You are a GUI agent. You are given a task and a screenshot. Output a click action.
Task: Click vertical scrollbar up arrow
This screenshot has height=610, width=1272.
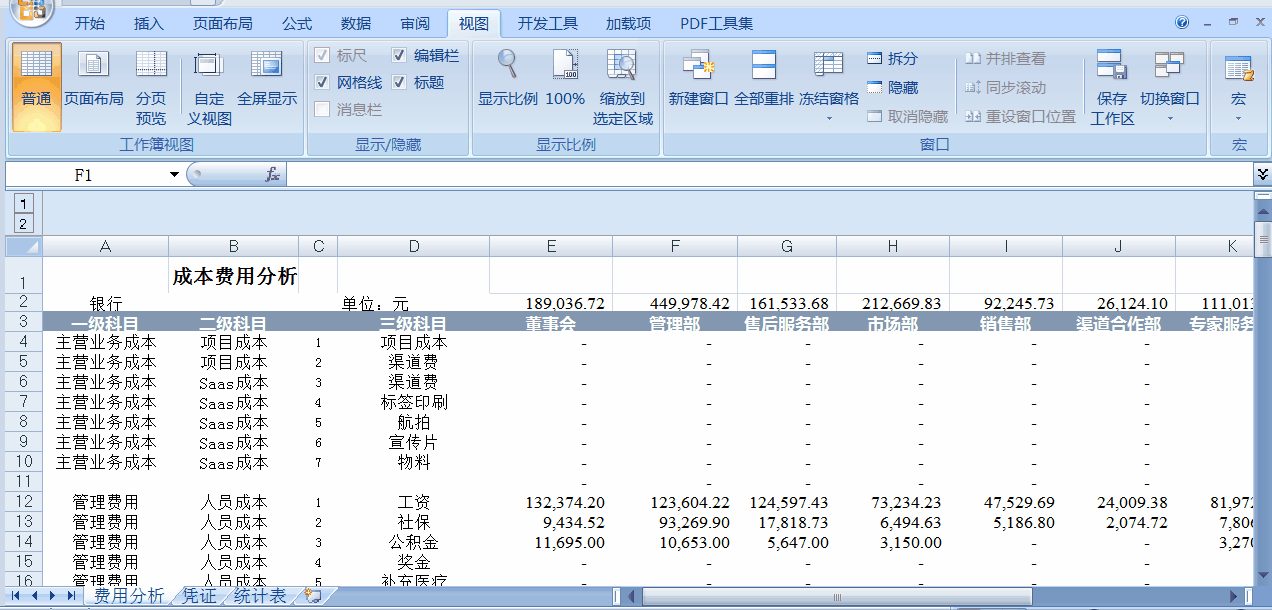[1263, 213]
